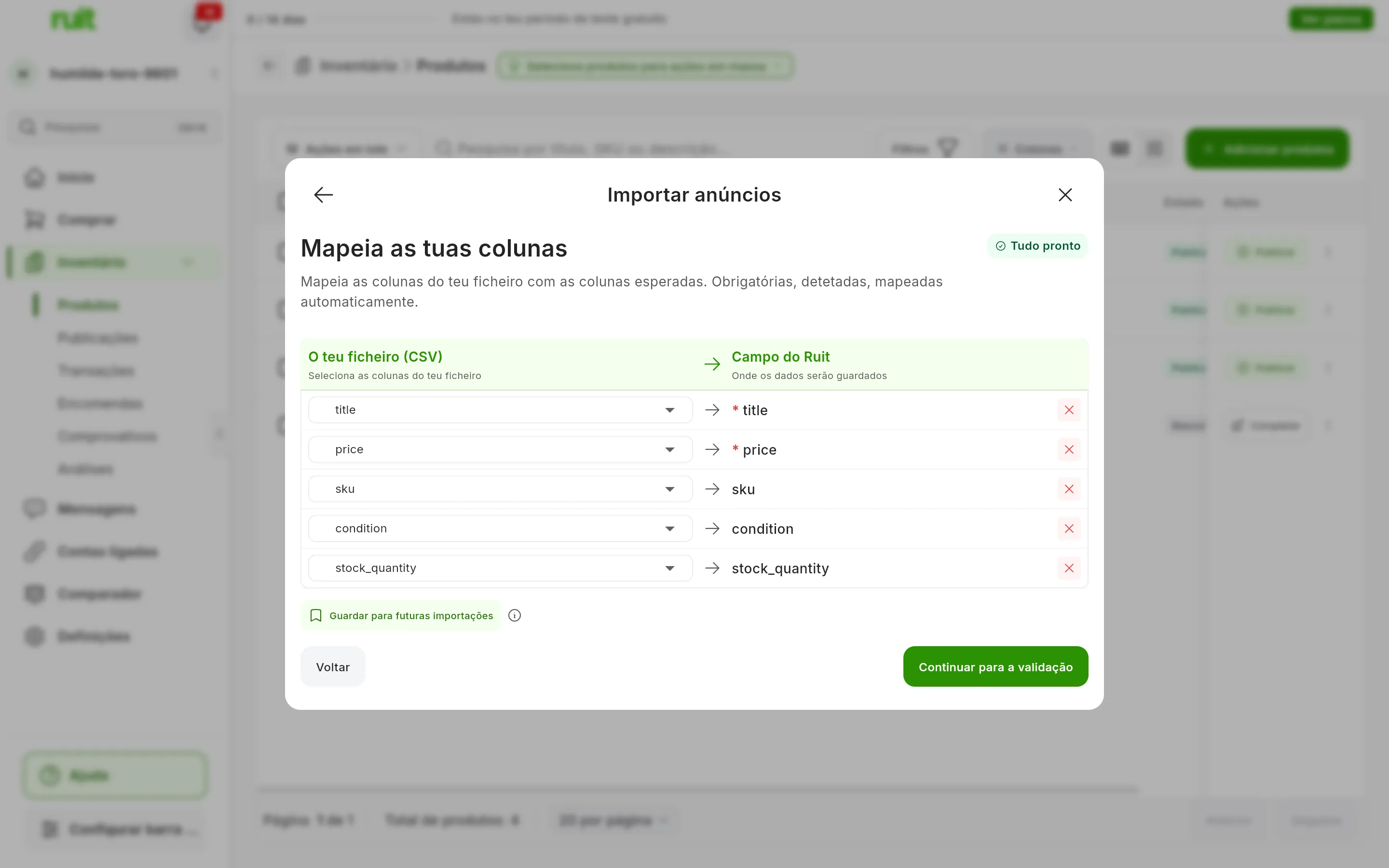
Task: Click the back arrow in the import dialog
Action: click(x=323, y=195)
